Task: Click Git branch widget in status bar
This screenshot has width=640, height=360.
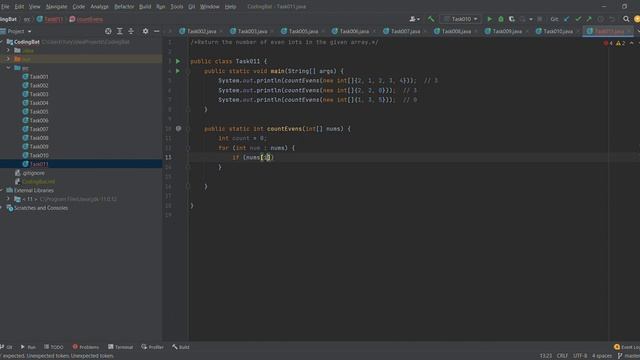Action: pyautogui.click(x=629, y=356)
